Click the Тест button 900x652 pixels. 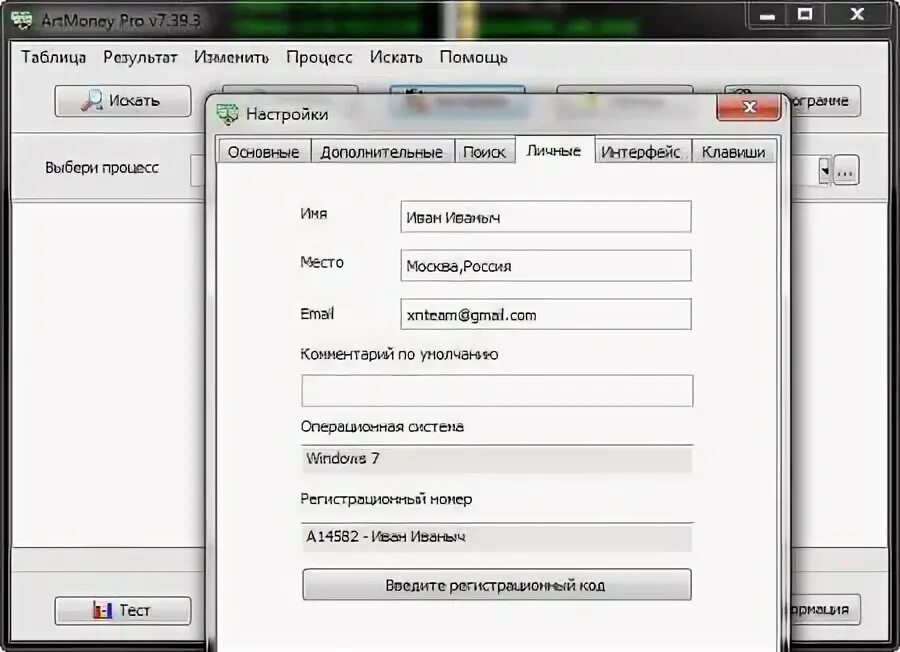coord(123,610)
